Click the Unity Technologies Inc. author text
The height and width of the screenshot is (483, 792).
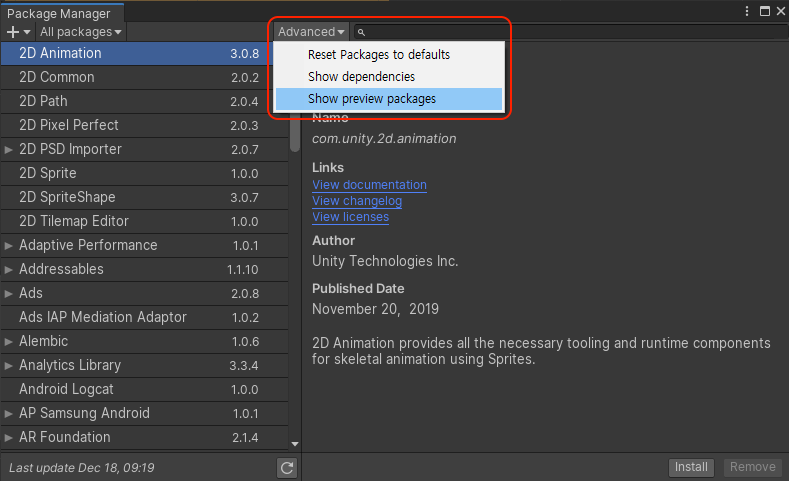(385, 261)
